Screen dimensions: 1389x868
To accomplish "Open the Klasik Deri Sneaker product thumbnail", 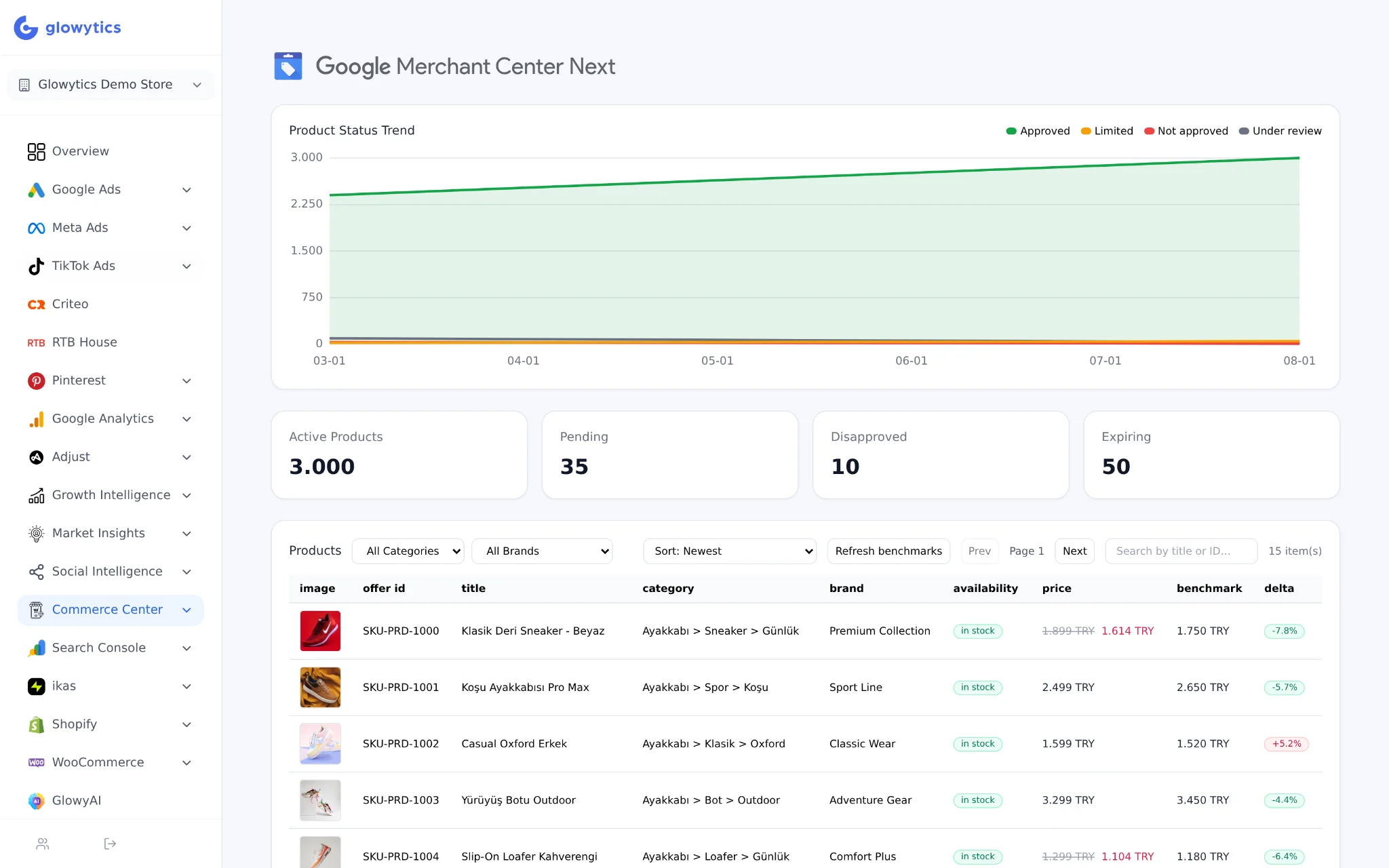I will 320,631.
